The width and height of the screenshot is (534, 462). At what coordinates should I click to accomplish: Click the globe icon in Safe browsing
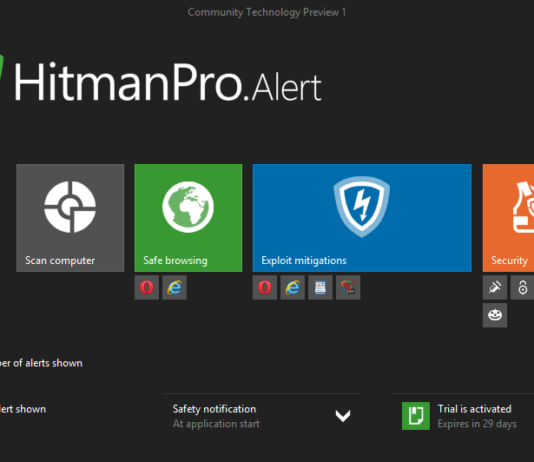pos(188,207)
